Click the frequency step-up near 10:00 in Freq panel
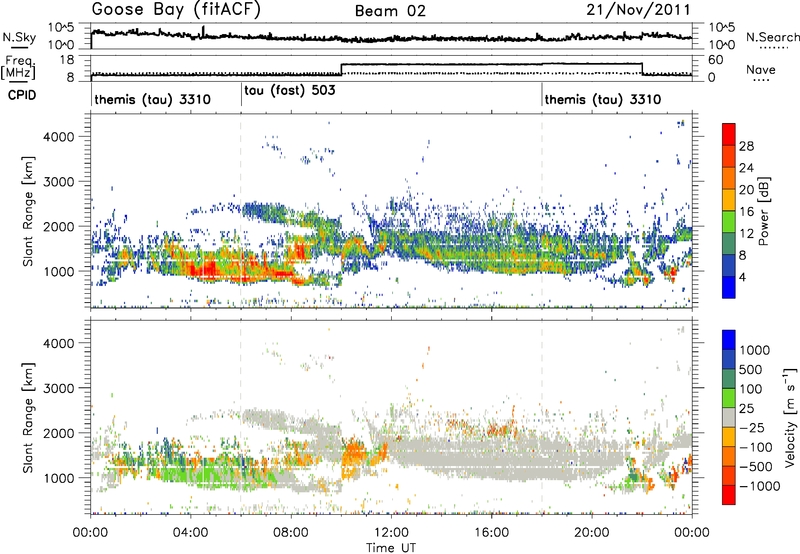The width and height of the screenshot is (800, 554). 341,69
